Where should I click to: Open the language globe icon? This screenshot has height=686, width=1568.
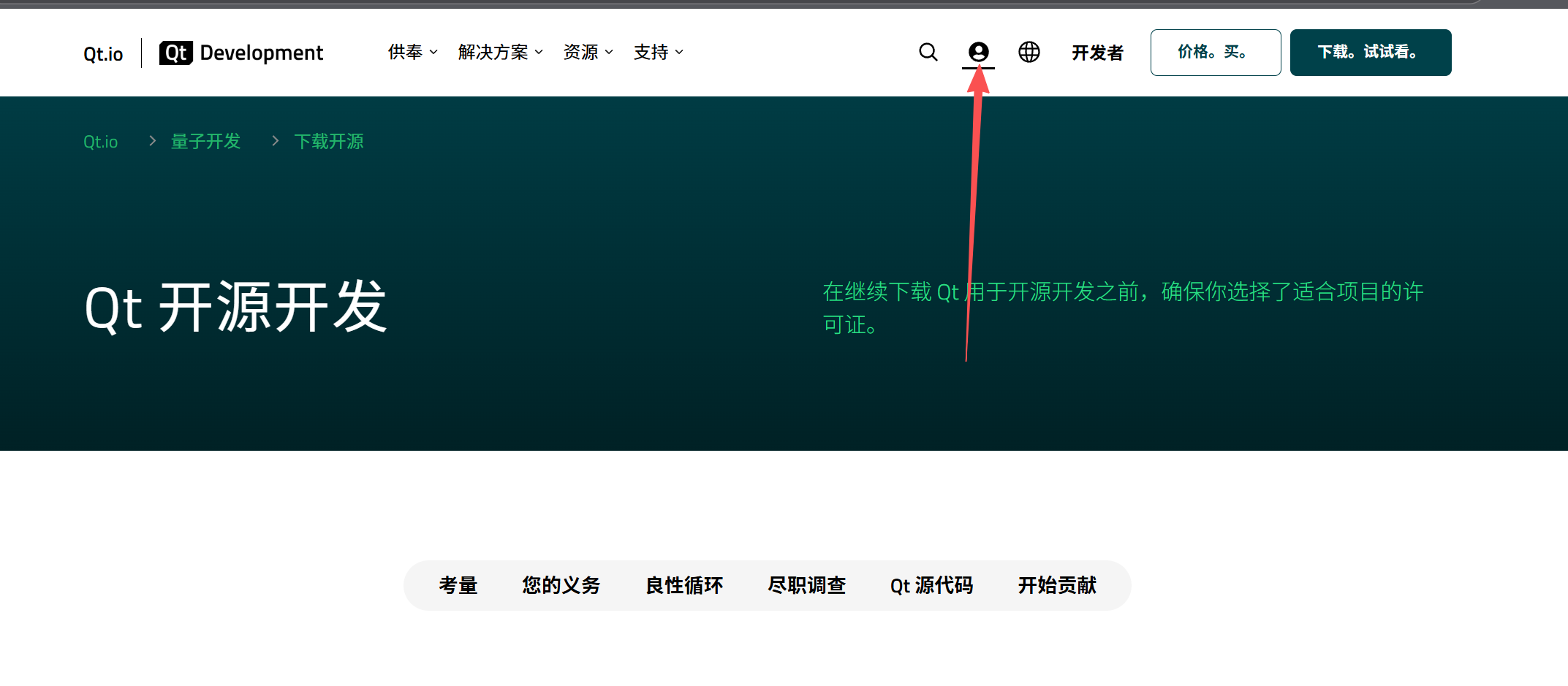[x=1029, y=52]
